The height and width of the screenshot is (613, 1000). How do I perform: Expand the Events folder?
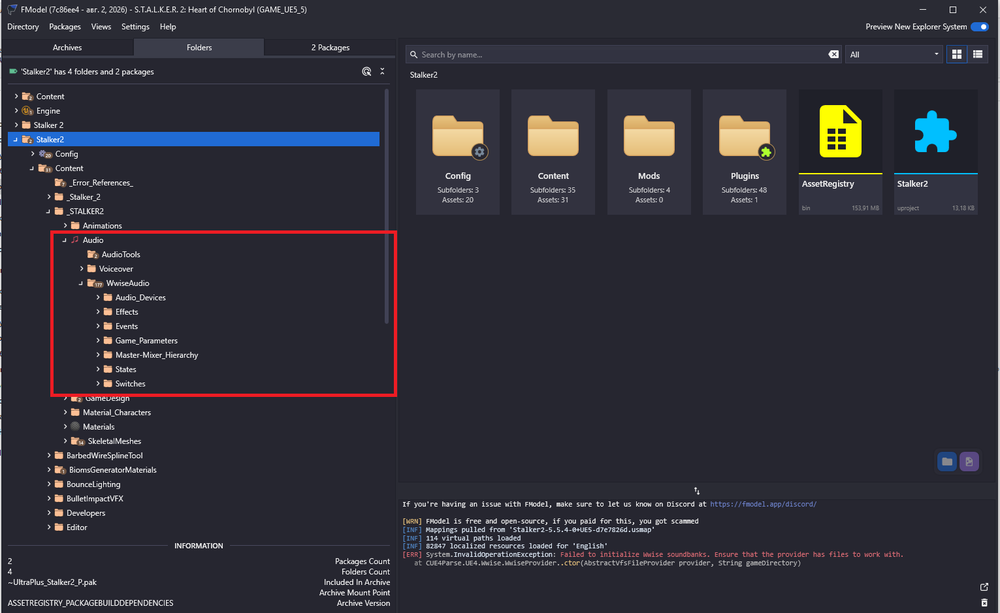click(98, 326)
